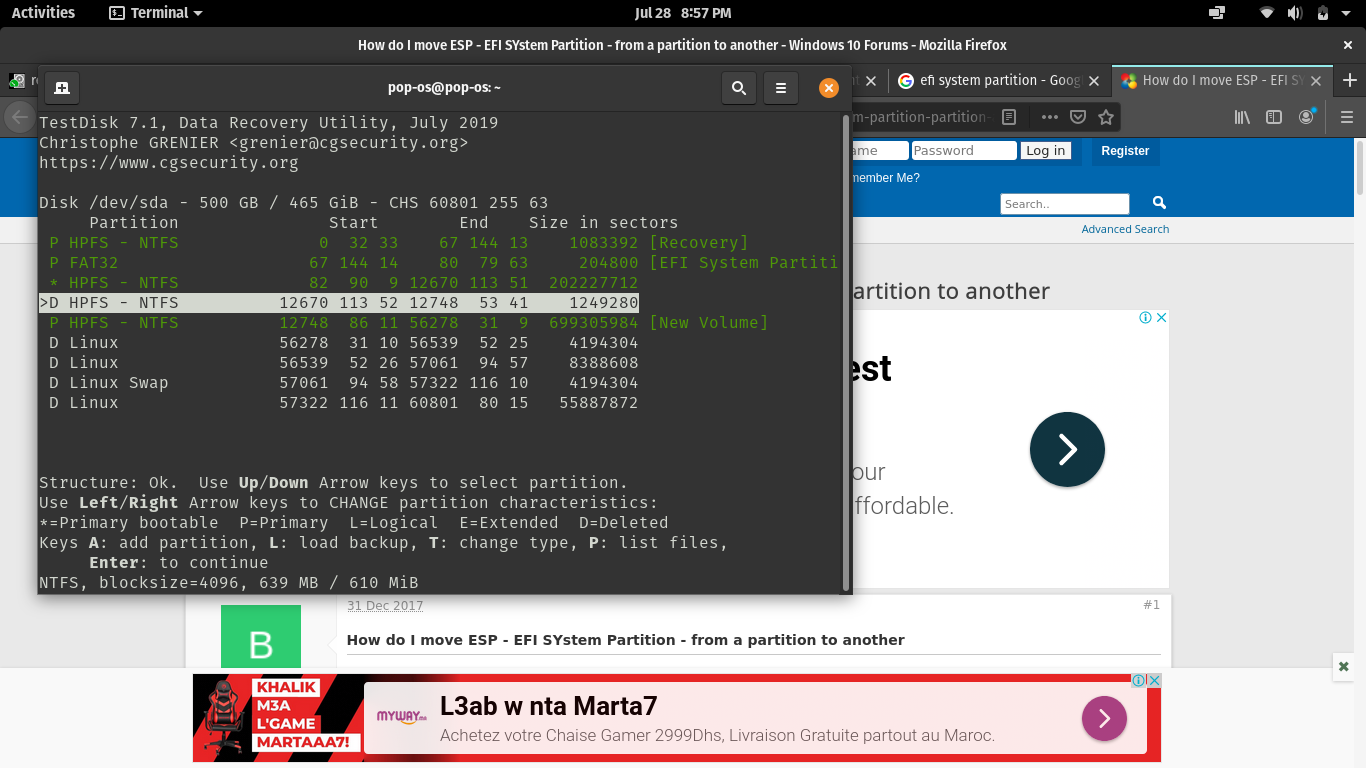Click the Linux Swap partition row
The width and height of the screenshot is (1366, 768).
344,383
